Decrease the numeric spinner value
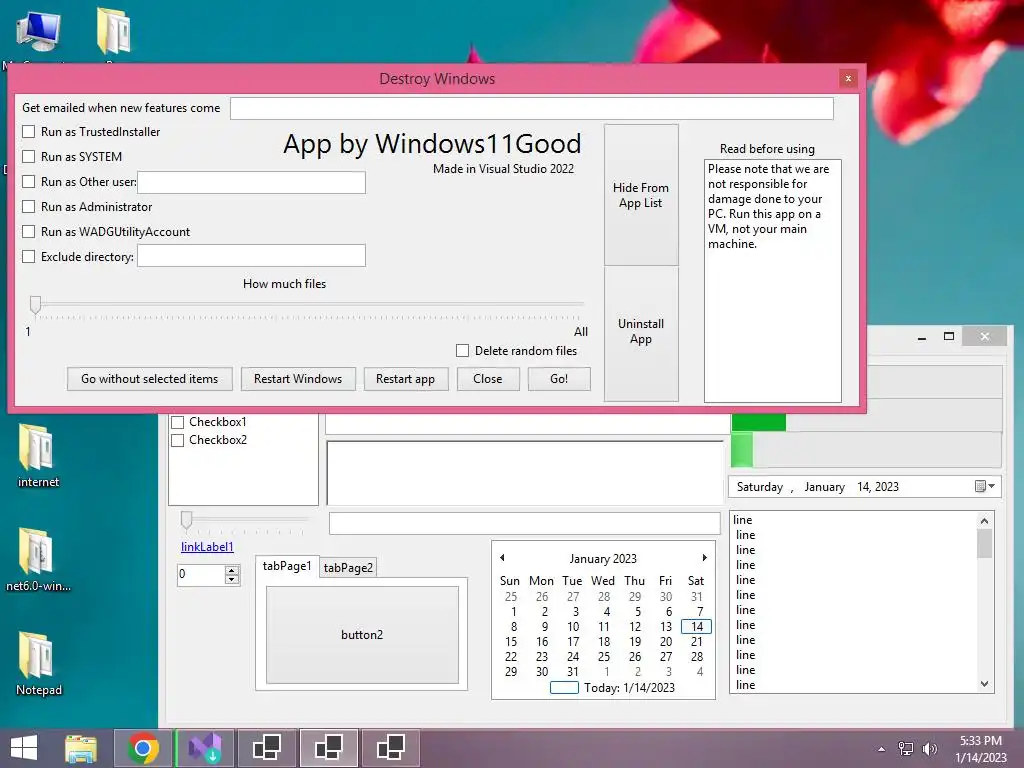The image size is (1024, 768). pyautogui.click(x=231, y=579)
